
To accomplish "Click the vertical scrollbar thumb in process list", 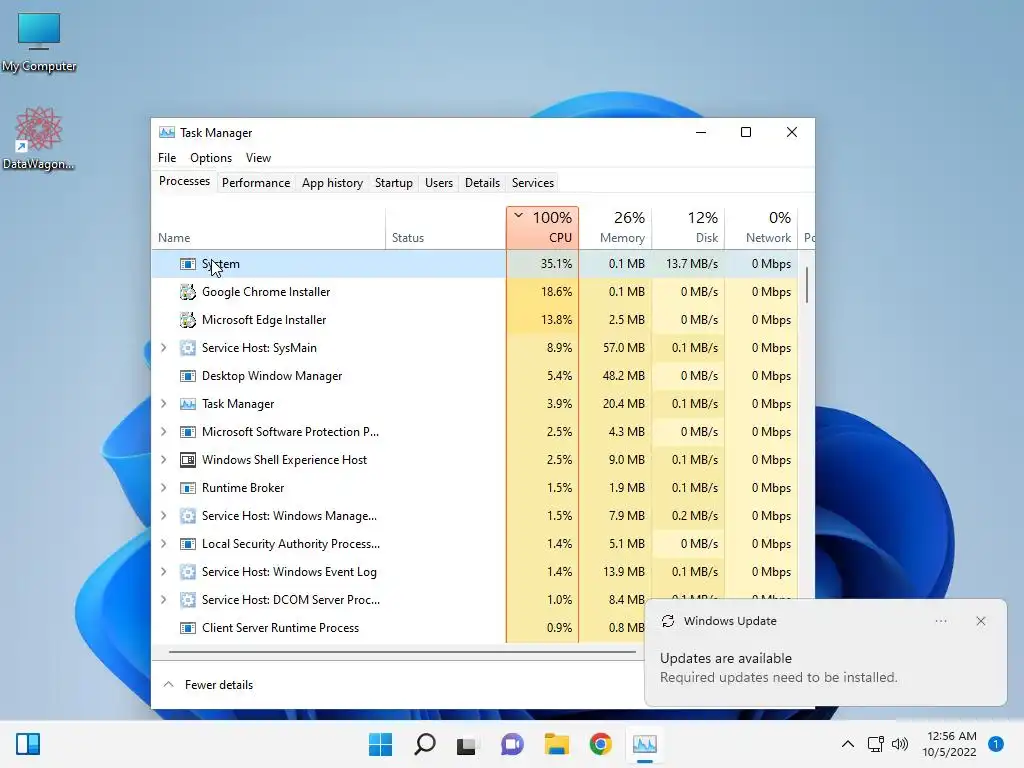I will click(x=807, y=285).
